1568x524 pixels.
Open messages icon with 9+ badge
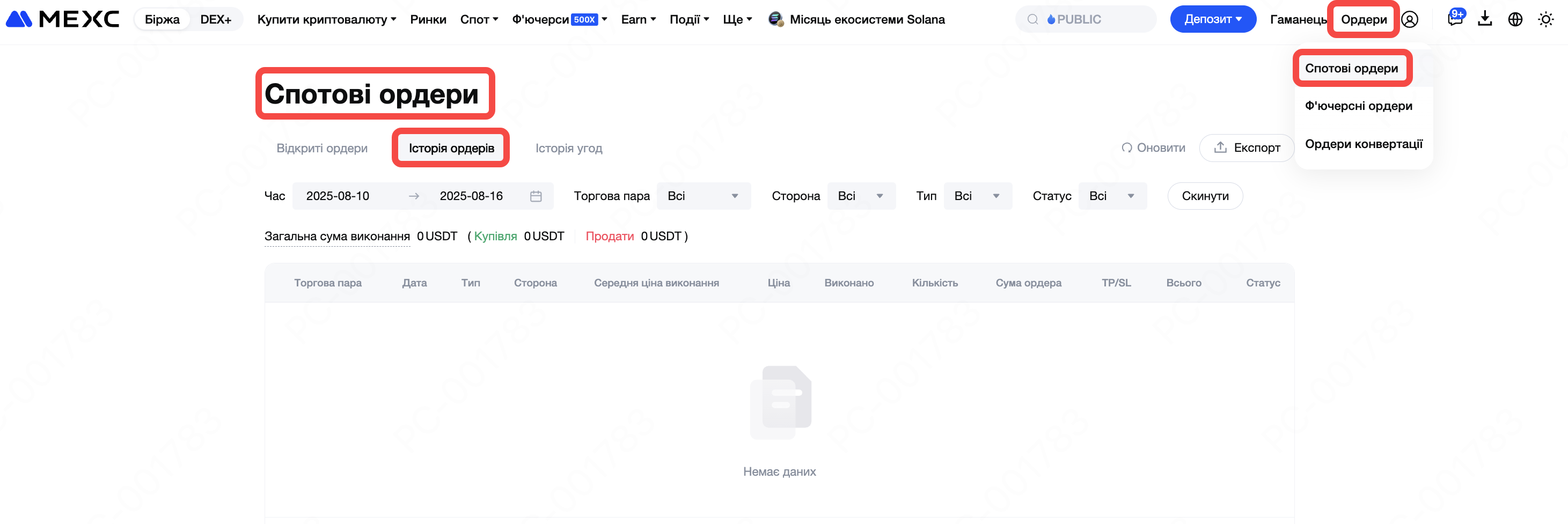pos(1455,19)
